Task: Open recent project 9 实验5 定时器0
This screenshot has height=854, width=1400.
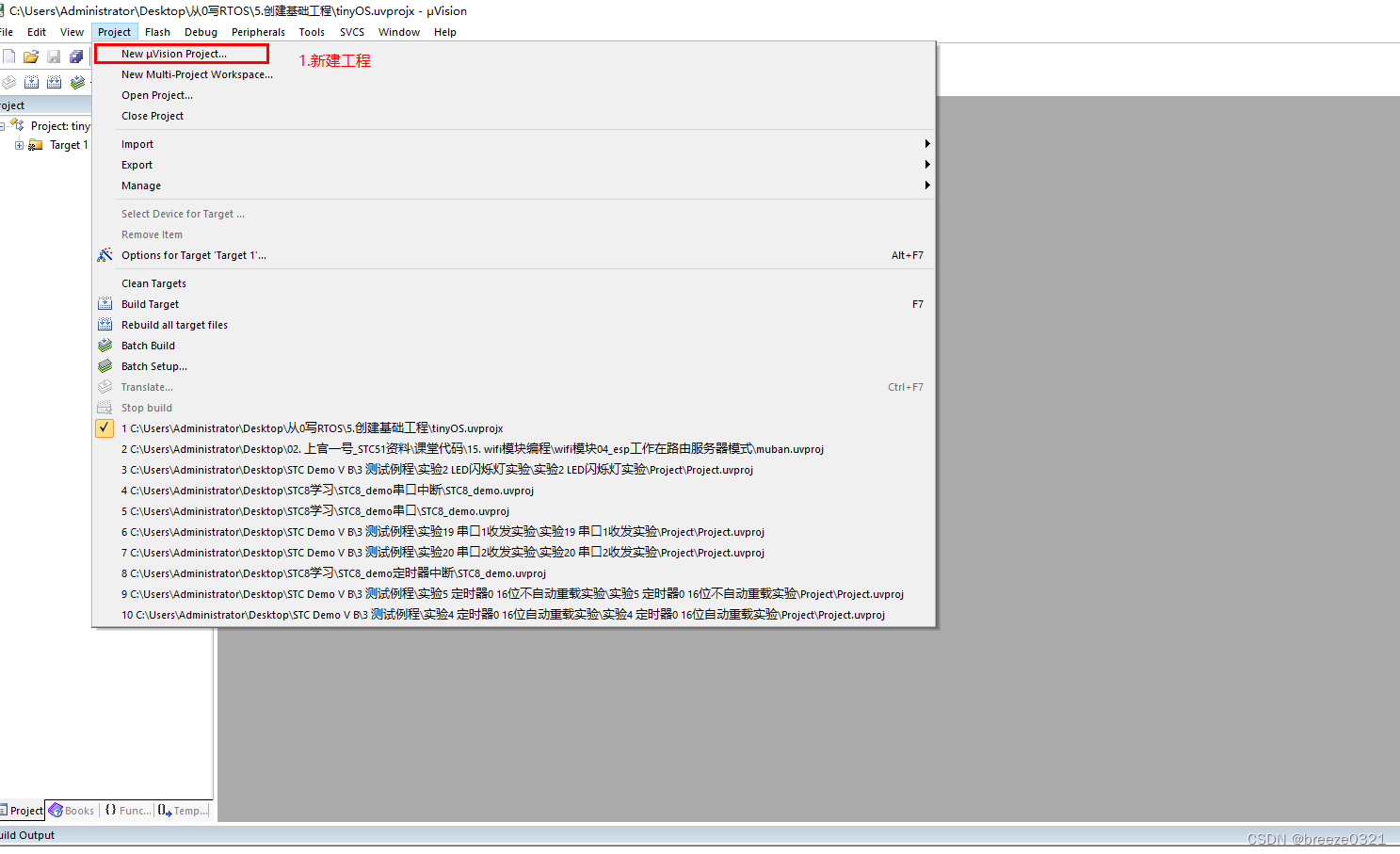Action: coord(514,594)
